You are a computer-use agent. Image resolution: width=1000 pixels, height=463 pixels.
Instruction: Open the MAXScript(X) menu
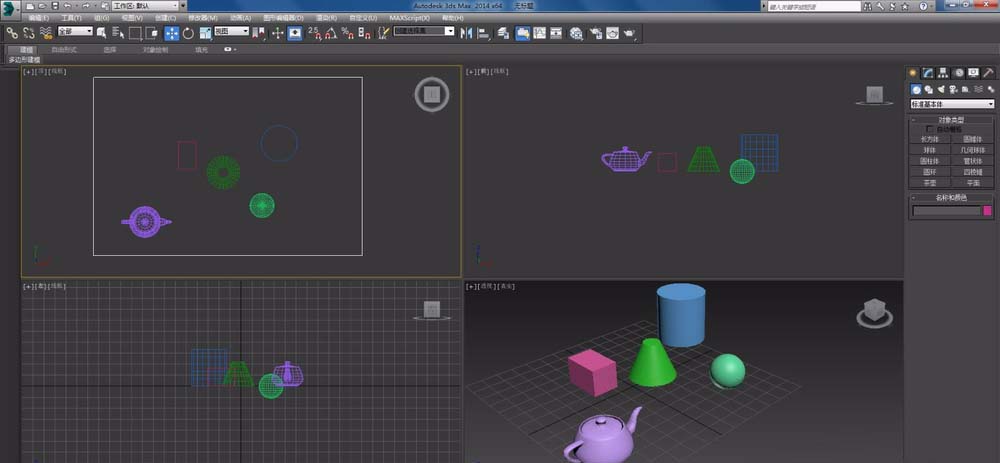[409, 18]
